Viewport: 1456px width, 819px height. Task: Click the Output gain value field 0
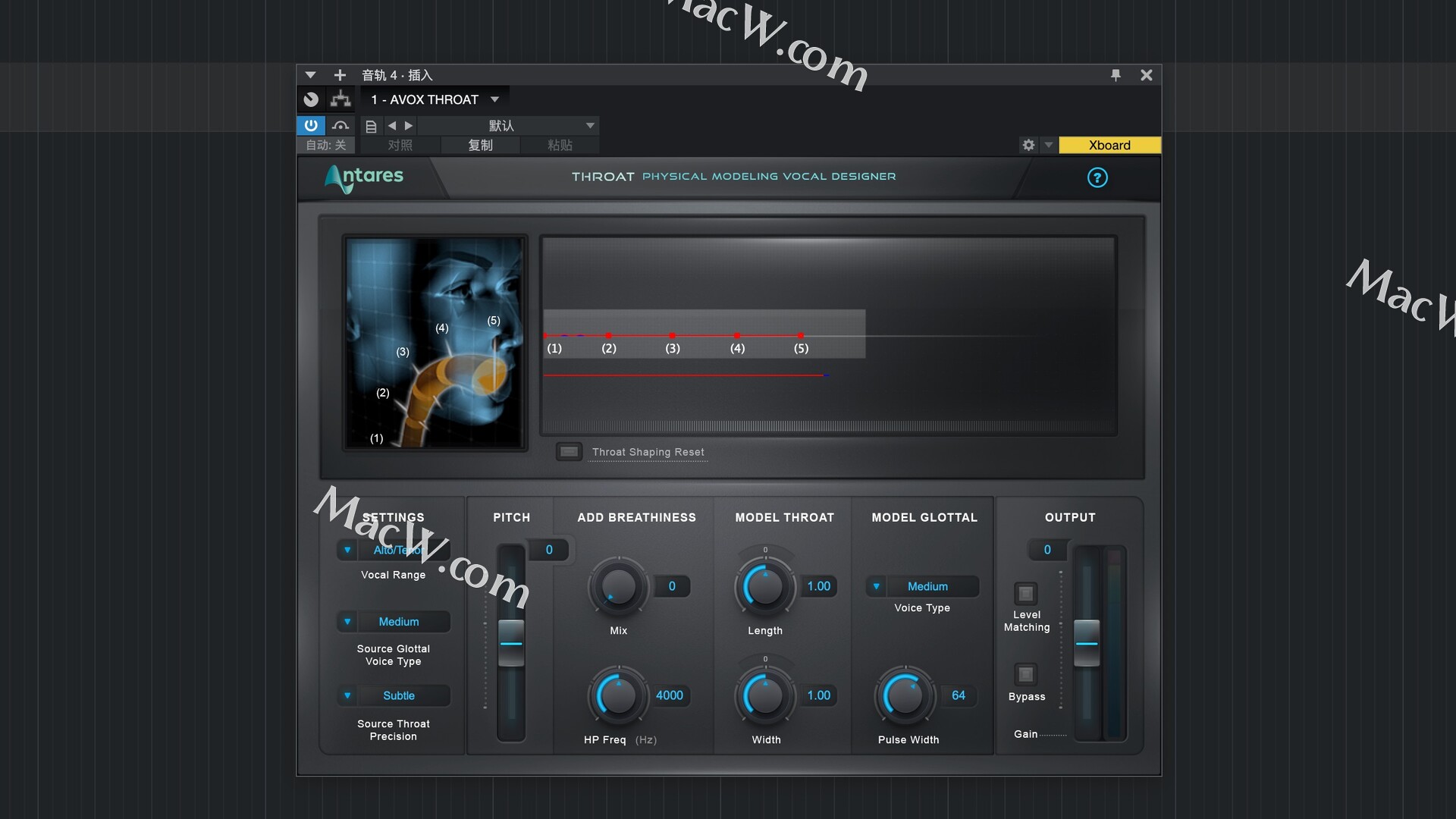coord(1047,550)
